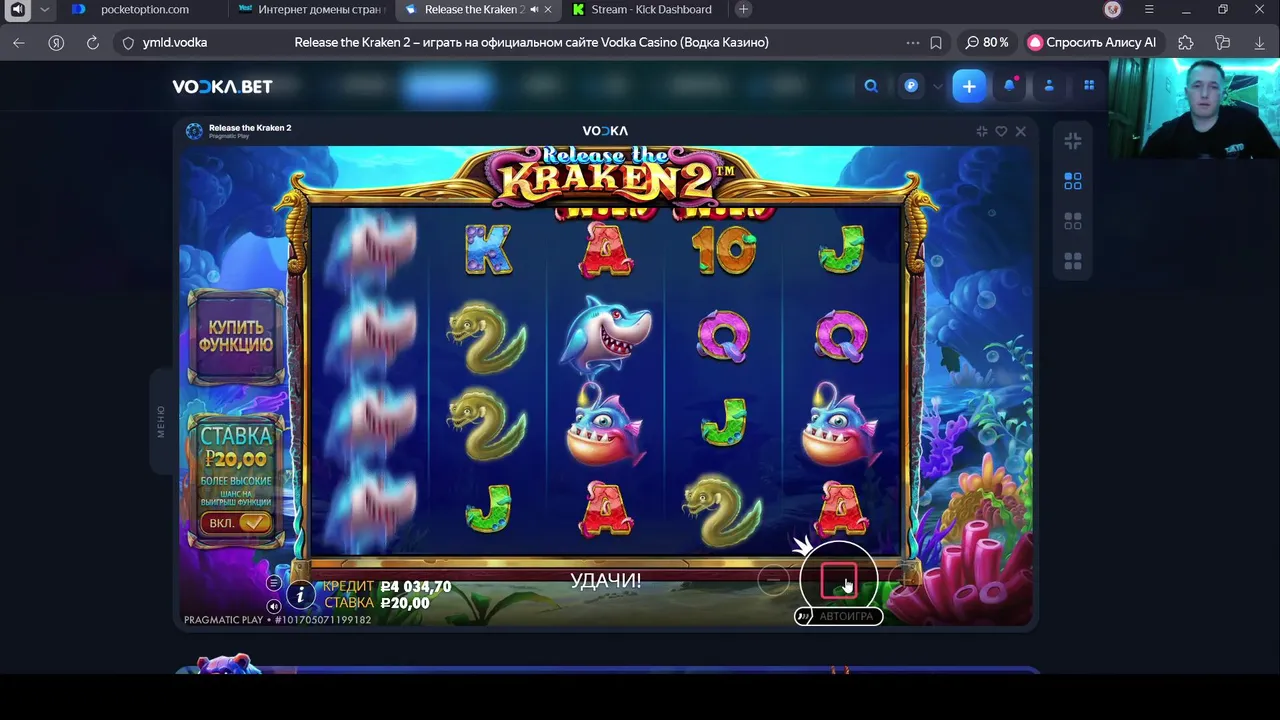Click the Yandex home 'Я' button
The width and height of the screenshot is (1280, 720).
(x=56, y=43)
